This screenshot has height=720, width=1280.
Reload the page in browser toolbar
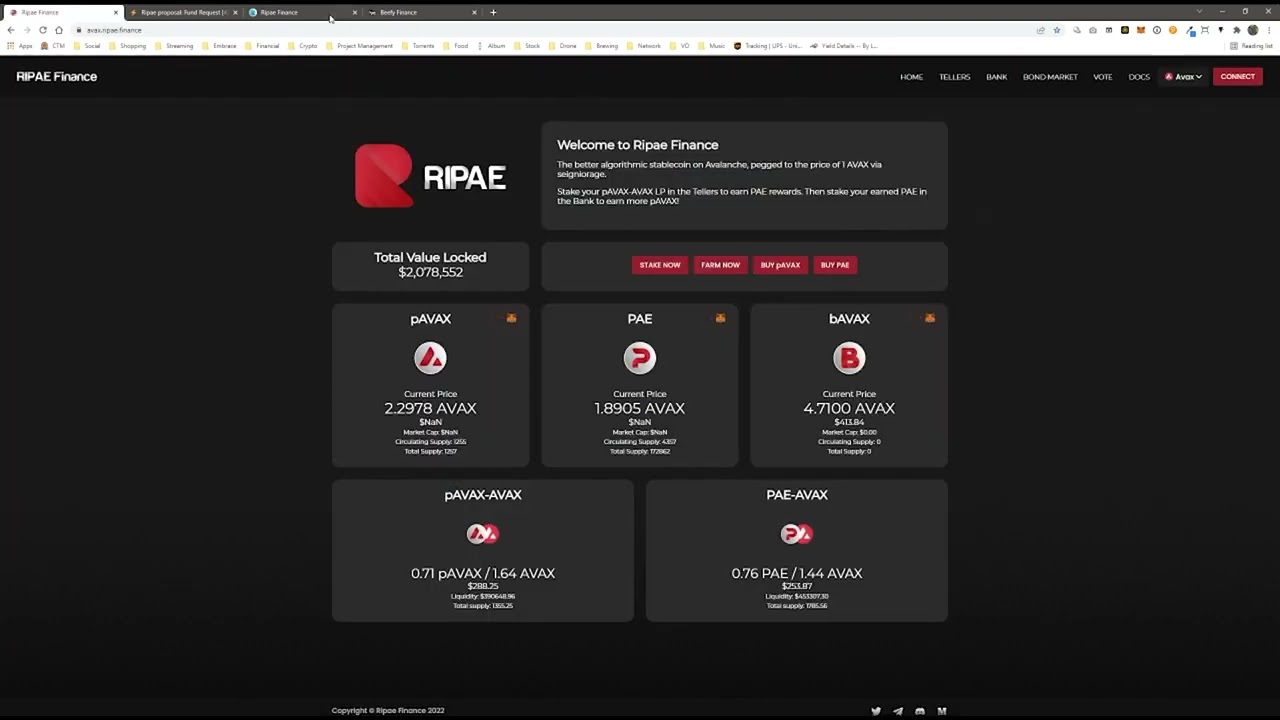click(42, 30)
